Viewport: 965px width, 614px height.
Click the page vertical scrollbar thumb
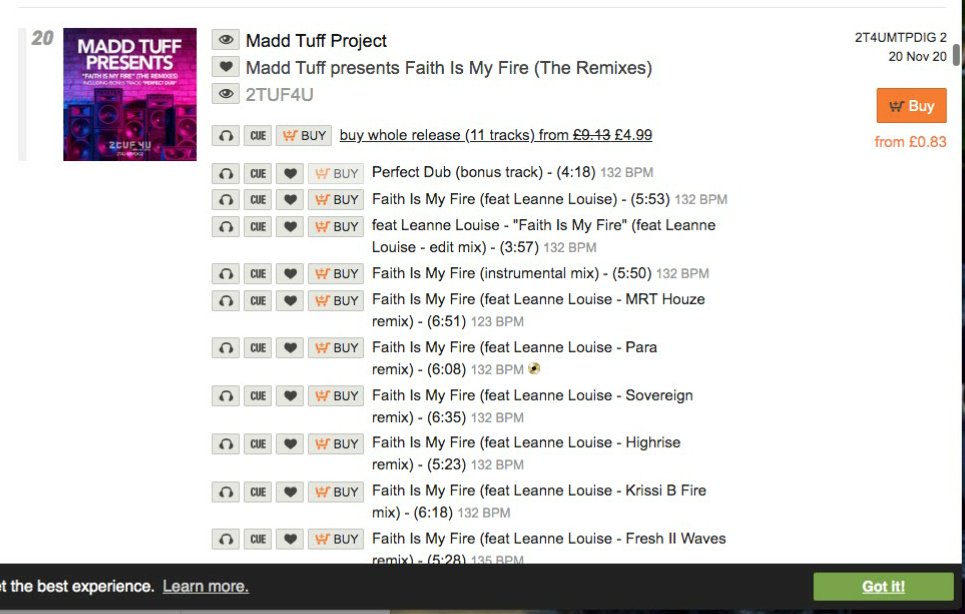tap(956, 54)
